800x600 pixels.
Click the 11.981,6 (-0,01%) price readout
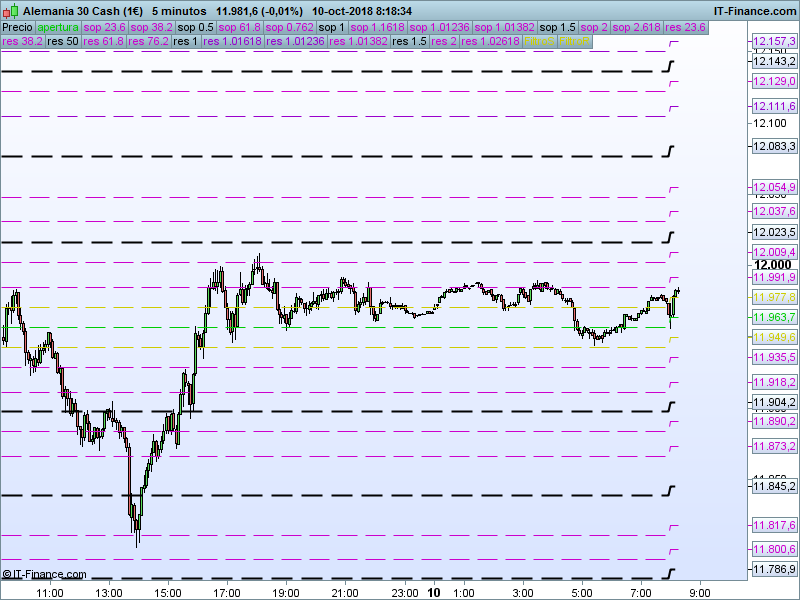click(259, 11)
